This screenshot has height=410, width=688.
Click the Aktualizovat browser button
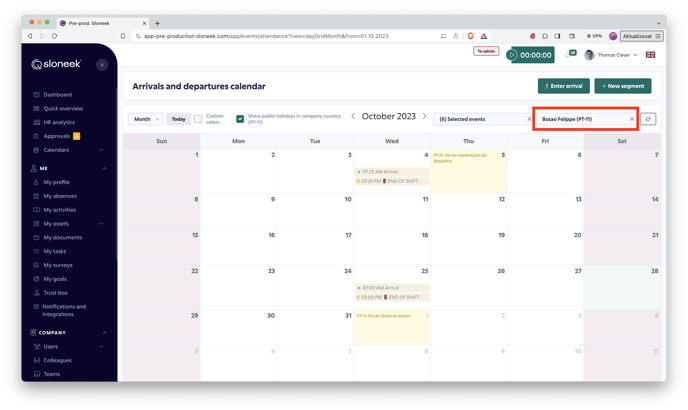[641, 36]
